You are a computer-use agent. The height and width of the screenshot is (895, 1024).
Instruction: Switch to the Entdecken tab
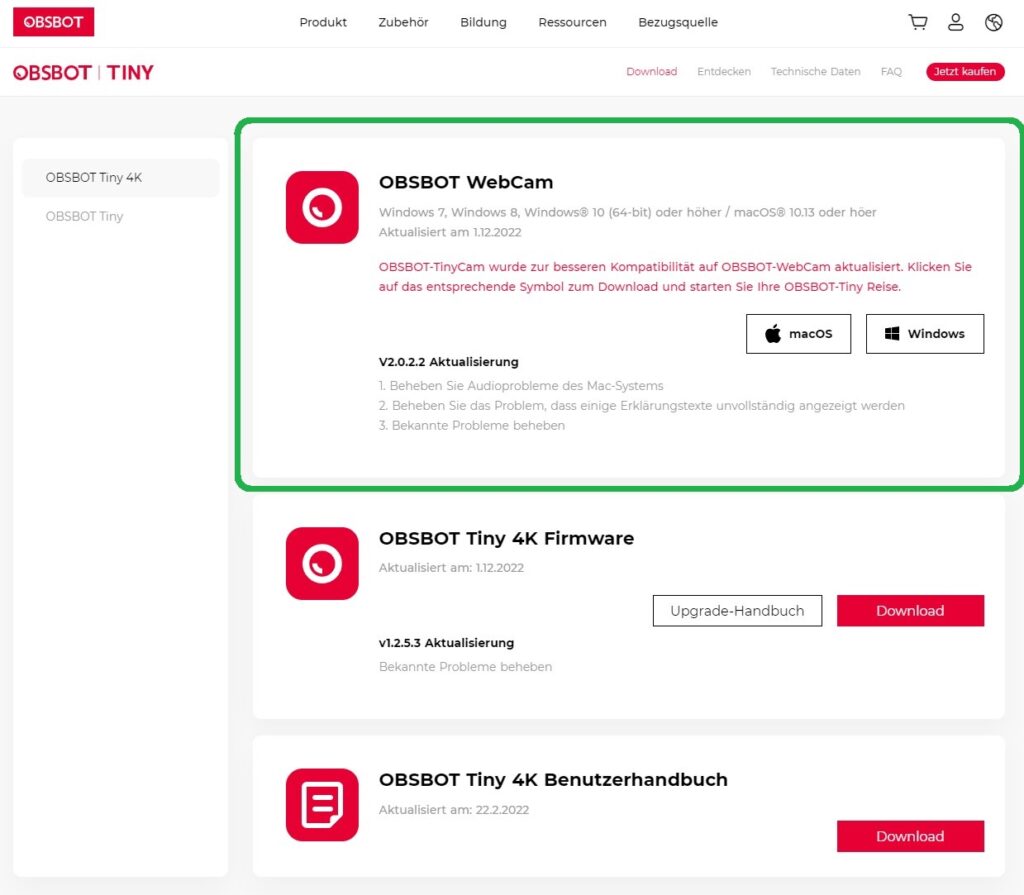(724, 71)
